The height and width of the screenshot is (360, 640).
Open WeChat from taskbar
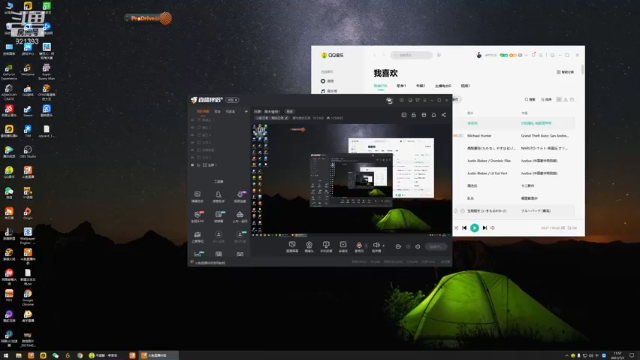click(56, 356)
